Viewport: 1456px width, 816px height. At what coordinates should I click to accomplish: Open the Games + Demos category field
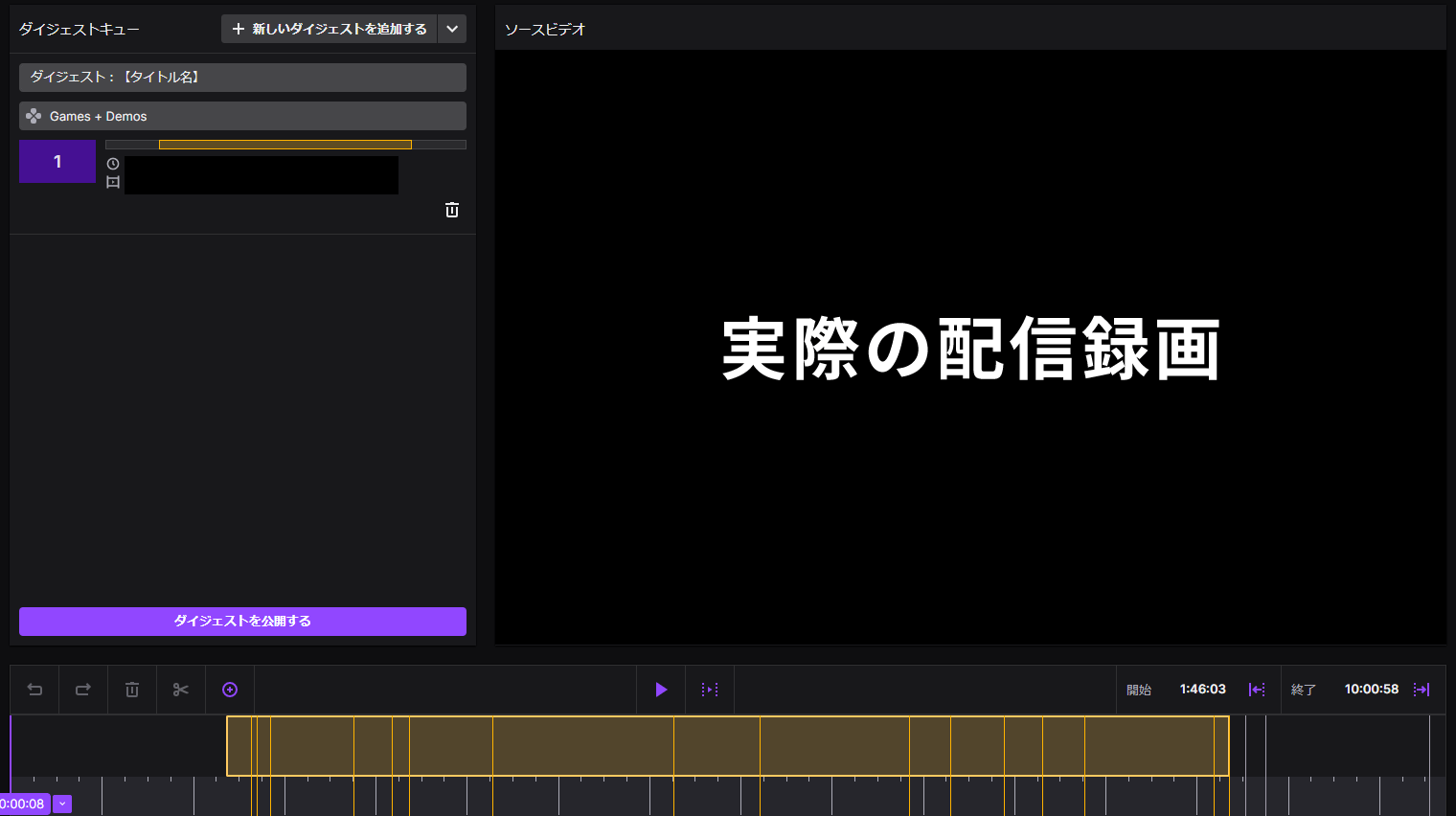click(242, 116)
